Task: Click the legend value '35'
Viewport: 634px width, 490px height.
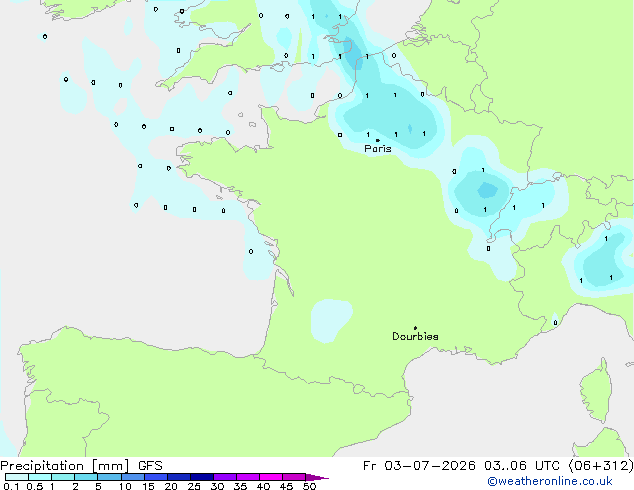Action: 240,486
